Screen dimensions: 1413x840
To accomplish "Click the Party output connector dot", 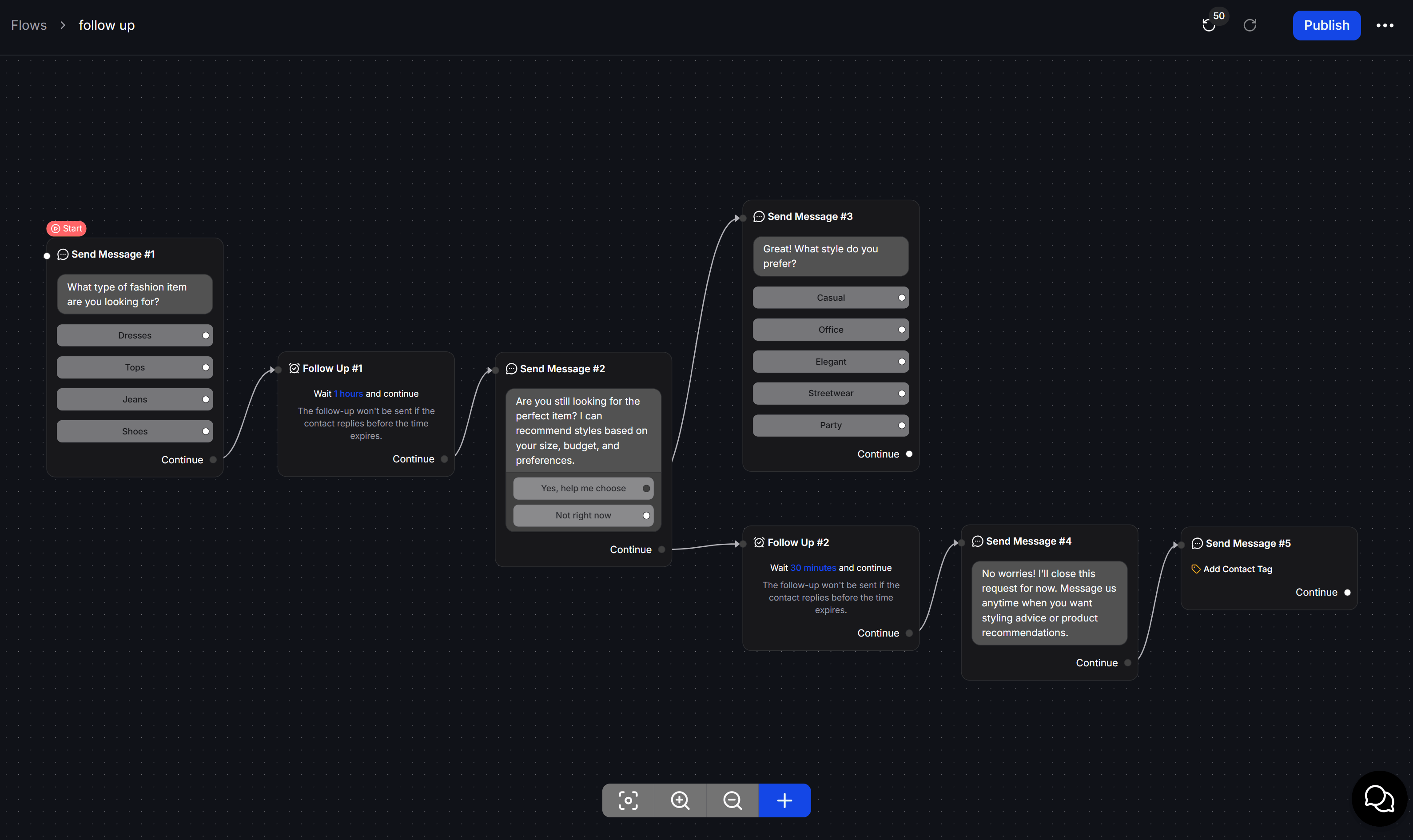I will pos(901,426).
